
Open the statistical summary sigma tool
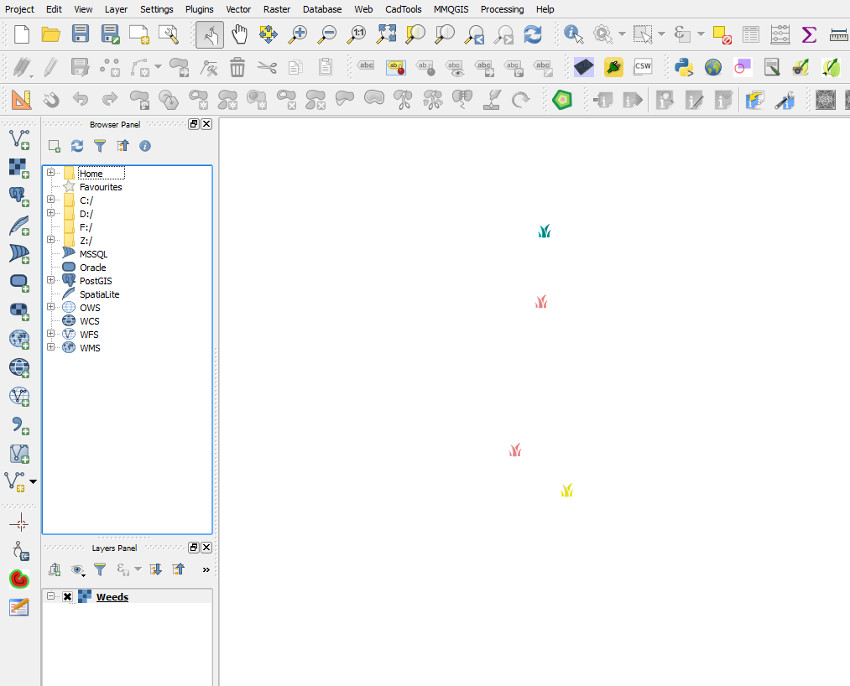(809, 35)
